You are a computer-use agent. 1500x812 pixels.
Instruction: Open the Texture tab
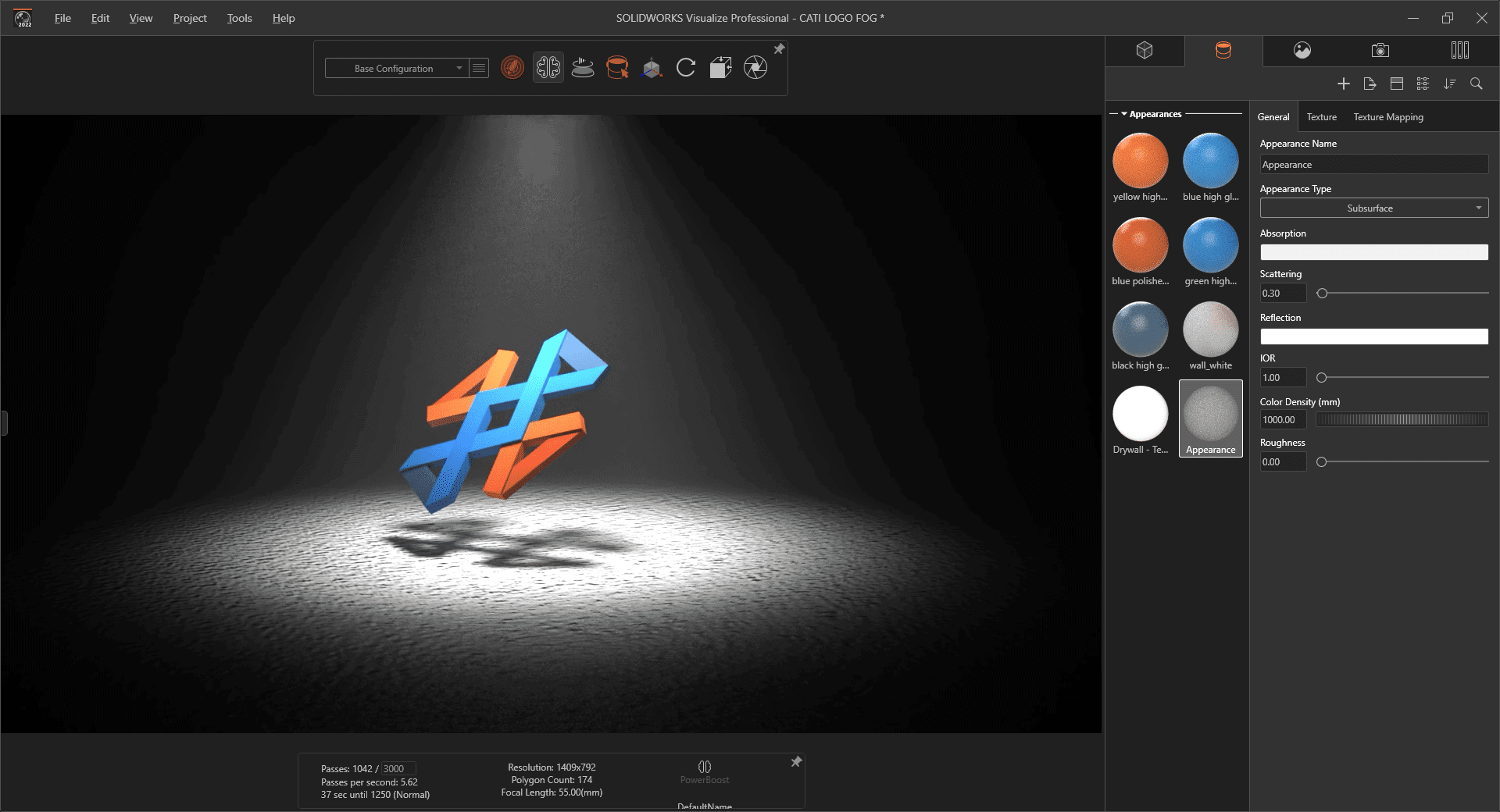coord(1322,117)
